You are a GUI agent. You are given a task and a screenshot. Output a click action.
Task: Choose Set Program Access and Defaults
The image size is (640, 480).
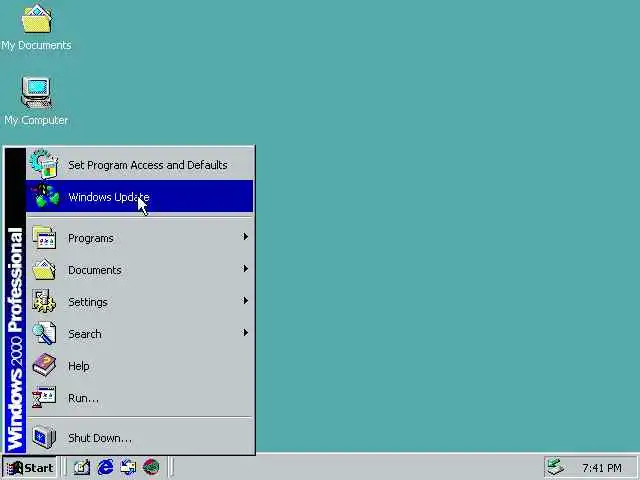click(x=140, y=164)
